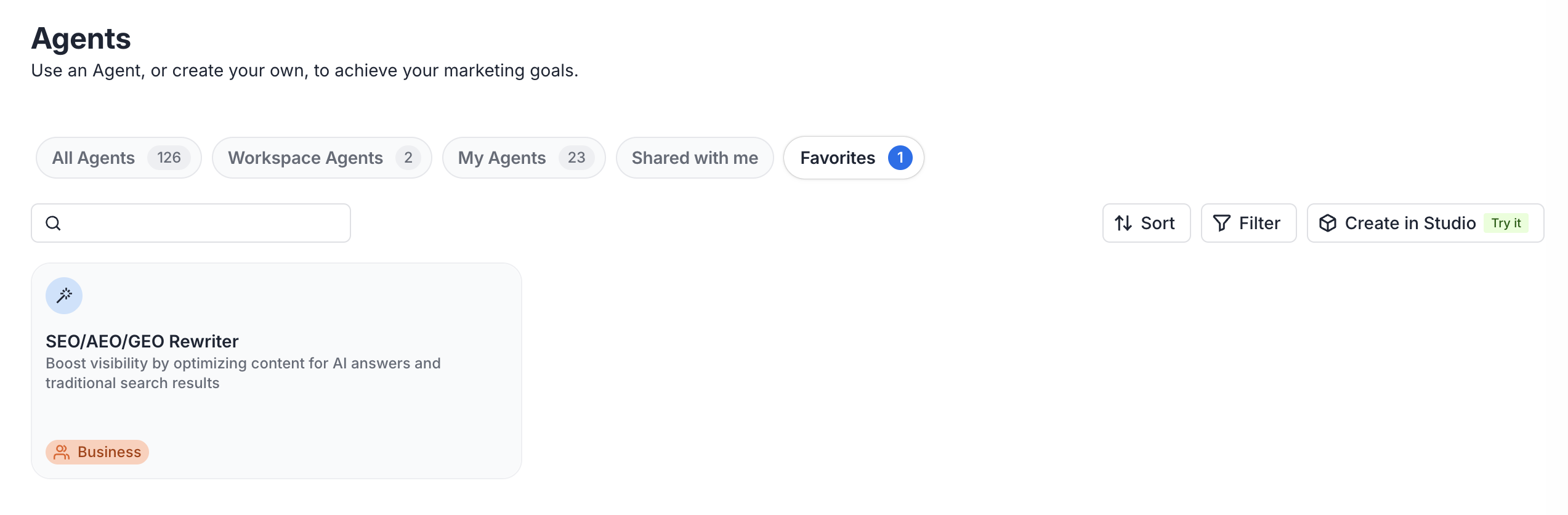Image resolution: width=1568 pixels, height=515 pixels.
Task: Click the Studio cube icon
Action: click(x=1328, y=223)
